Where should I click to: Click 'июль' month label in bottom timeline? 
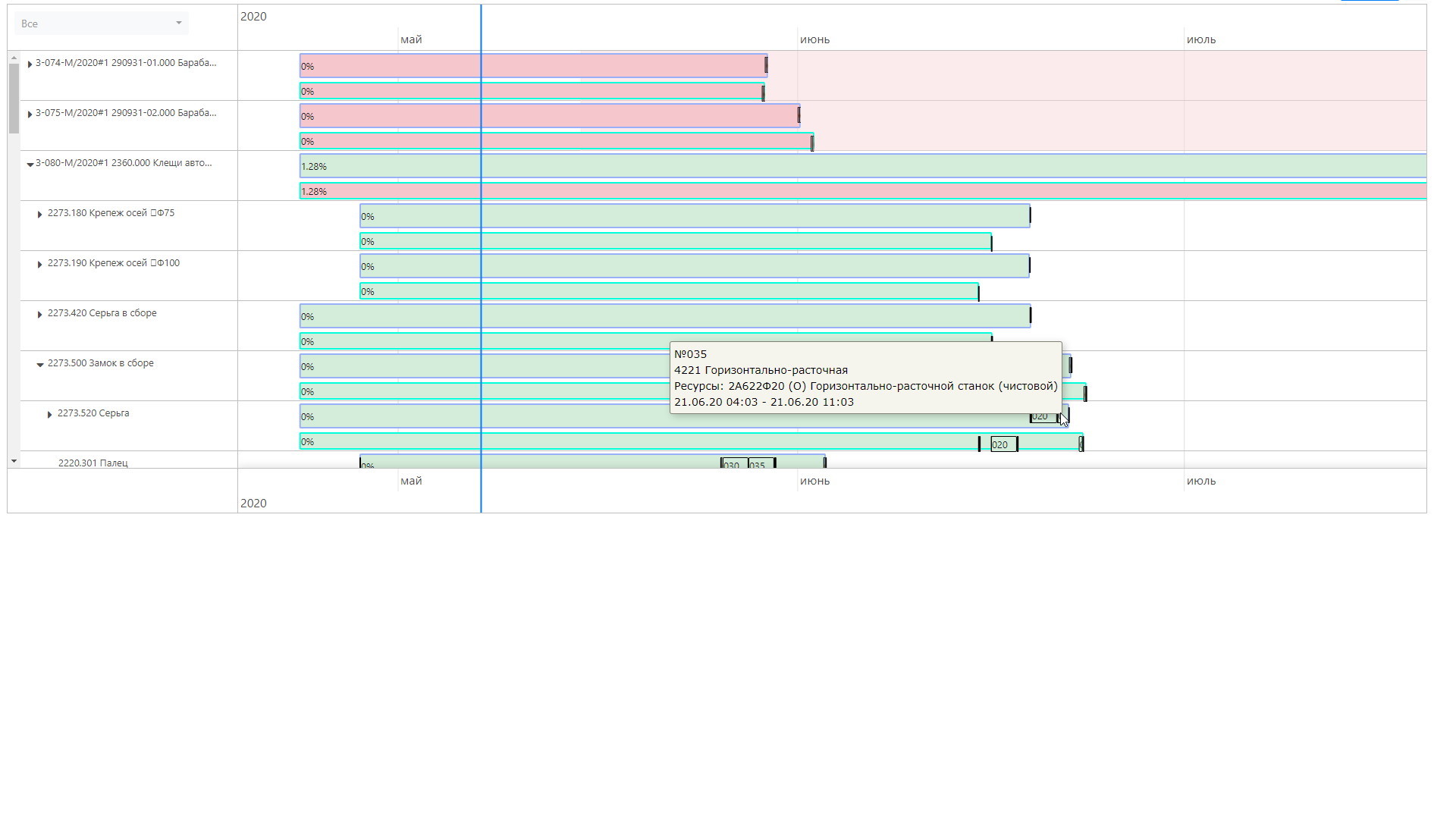point(1200,481)
